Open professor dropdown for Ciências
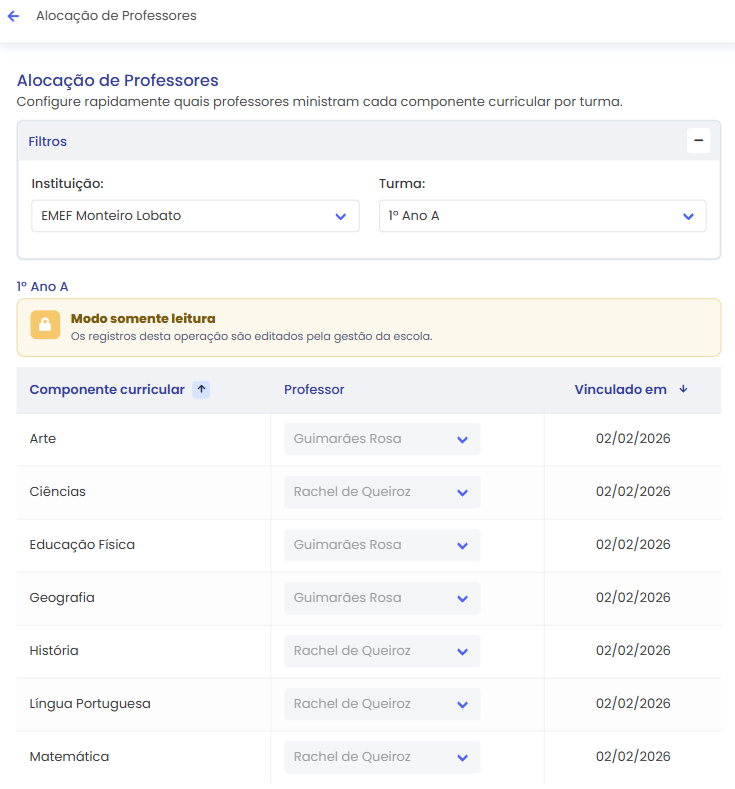 (x=382, y=492)
